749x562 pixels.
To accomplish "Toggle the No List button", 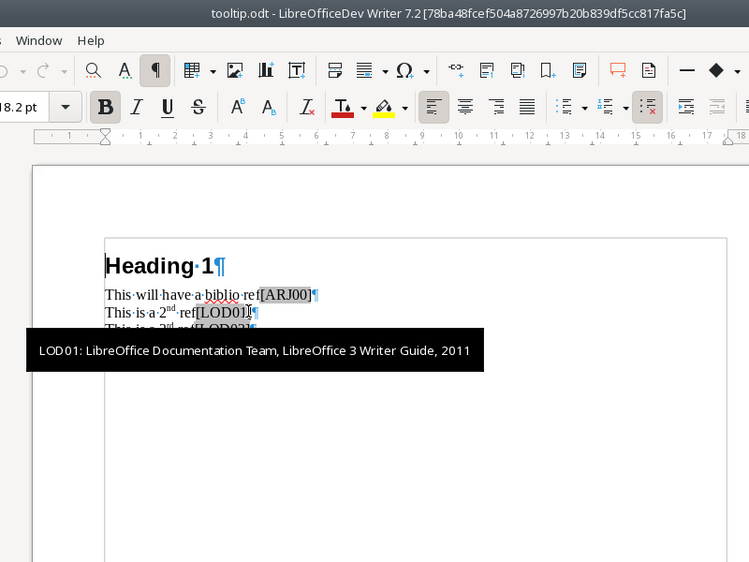I will (647, 107).
